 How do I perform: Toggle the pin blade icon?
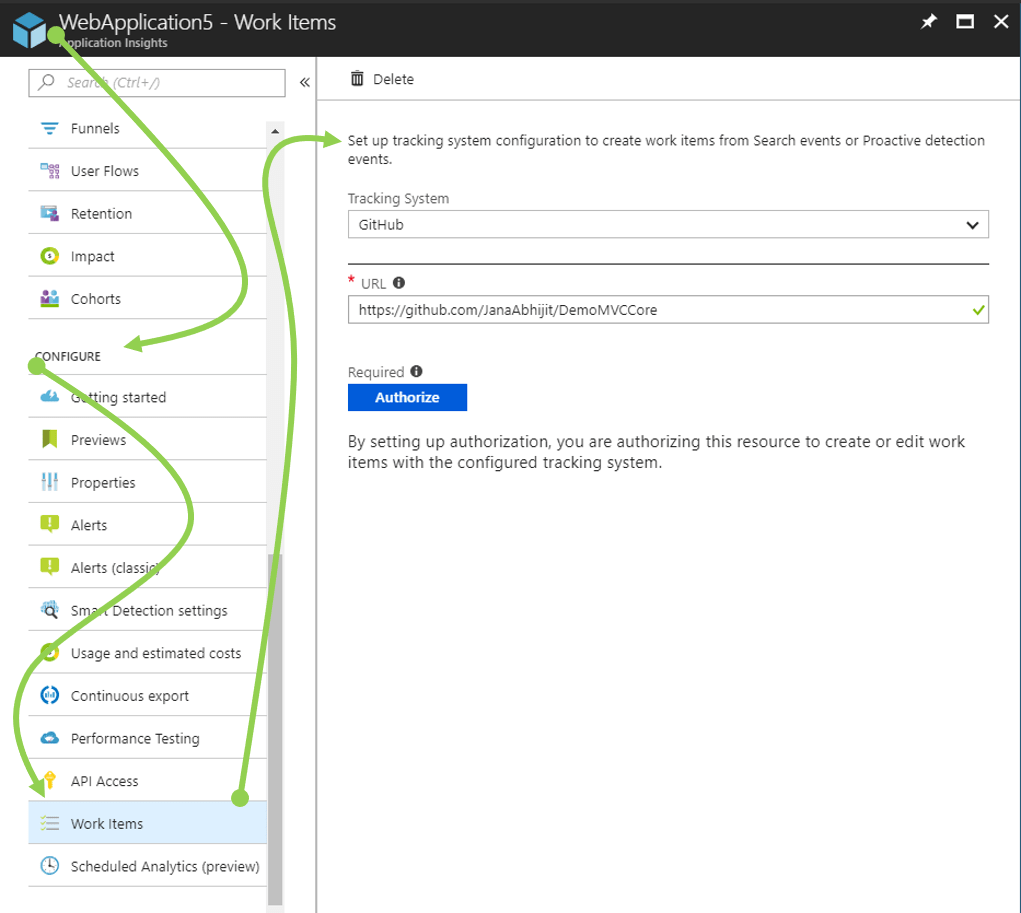927,20
